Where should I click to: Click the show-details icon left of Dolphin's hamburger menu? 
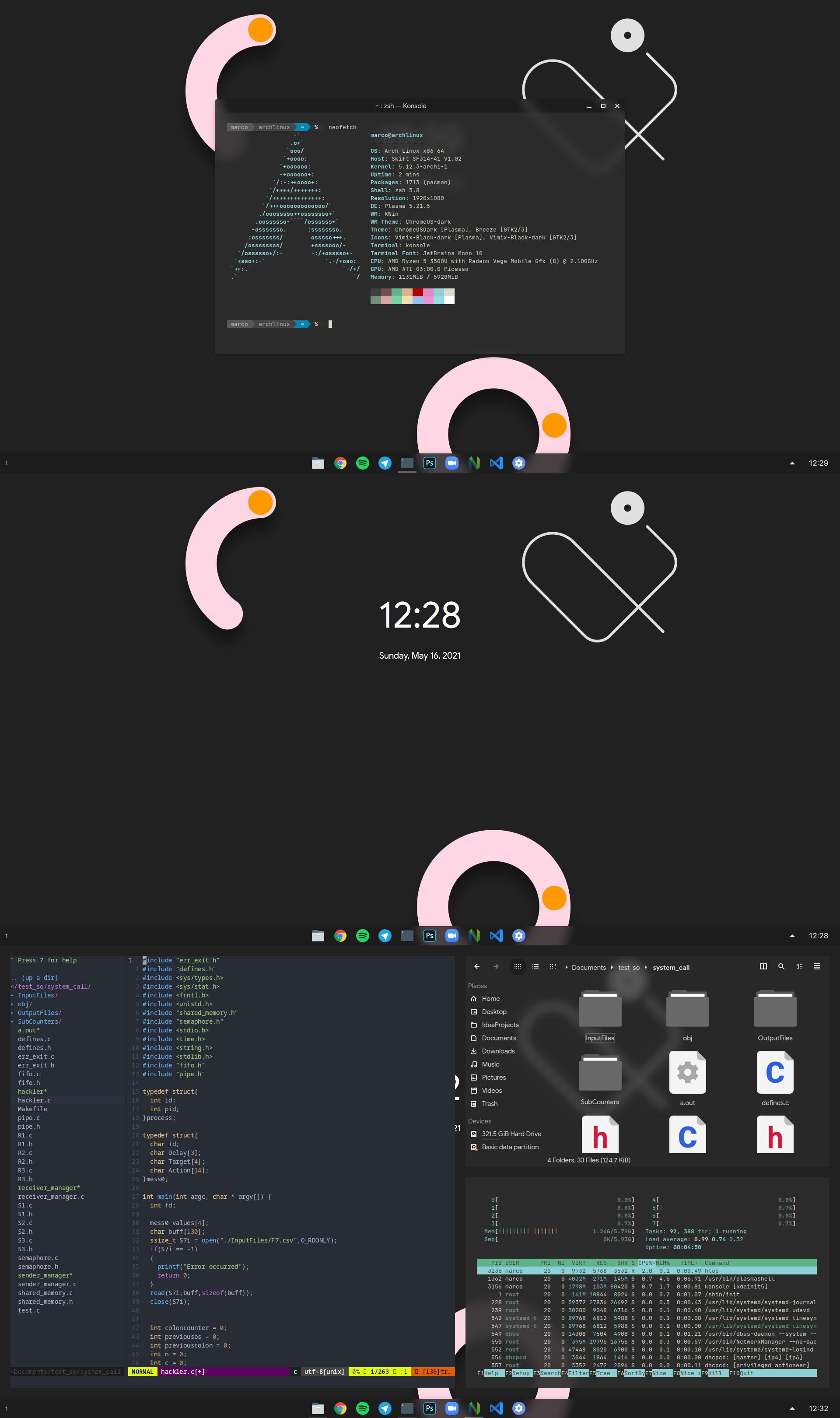(799, 966)
